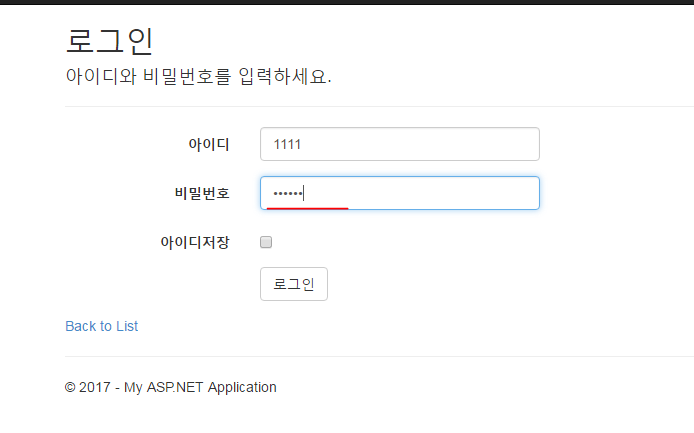Viewport: 694px width, 433px height.
Task: Focus the 비밀번호 password field
Action: [400, 193]
